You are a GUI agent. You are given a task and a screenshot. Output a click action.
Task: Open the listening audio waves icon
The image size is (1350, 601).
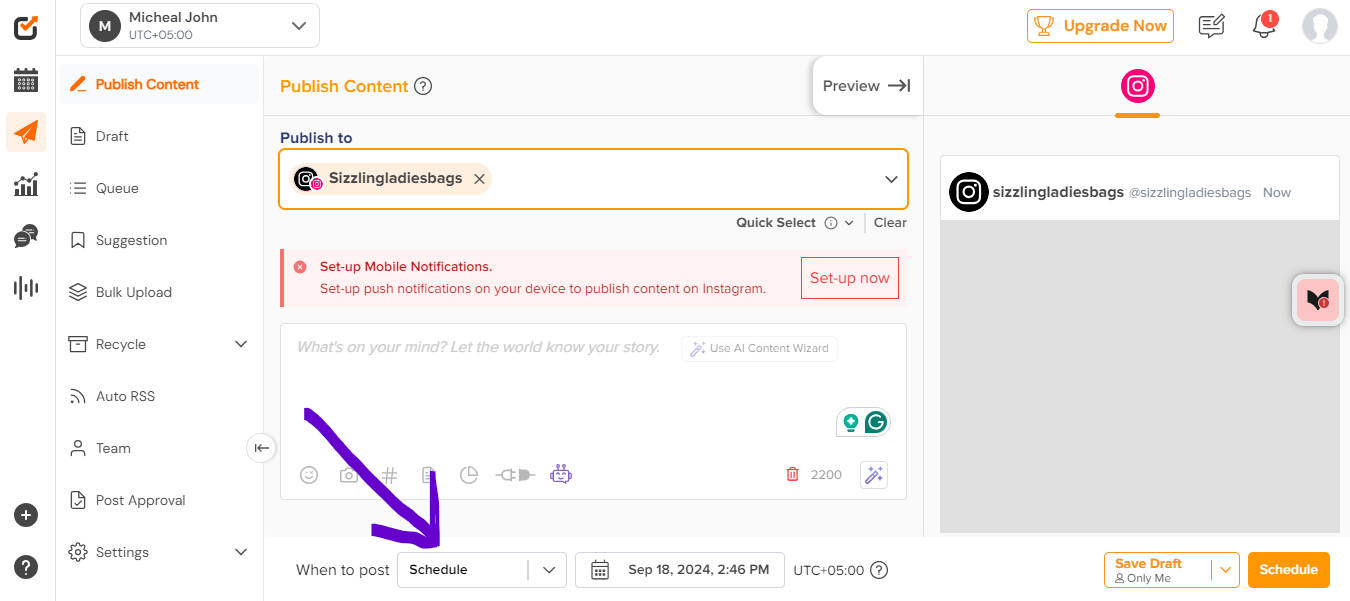coord(26,288)
